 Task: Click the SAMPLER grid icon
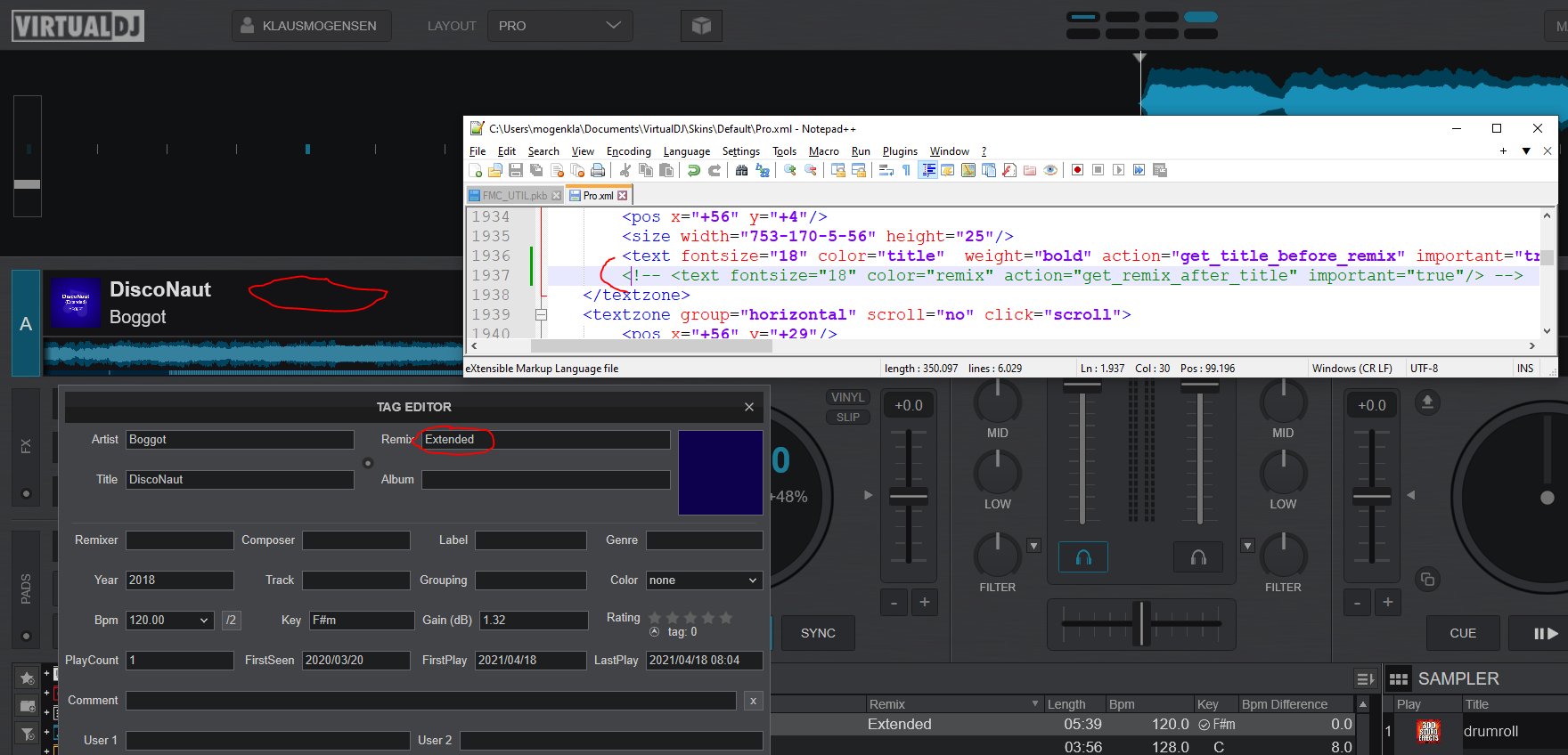(x=1399, y=679)
